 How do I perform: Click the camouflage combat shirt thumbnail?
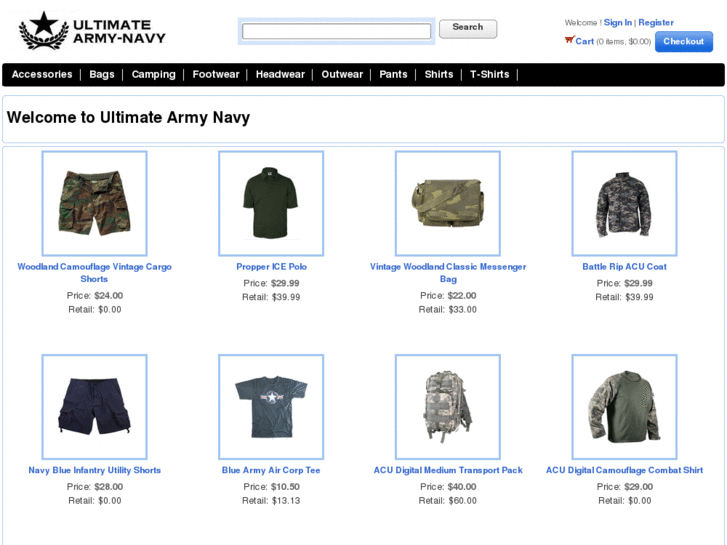click(625, 407)
